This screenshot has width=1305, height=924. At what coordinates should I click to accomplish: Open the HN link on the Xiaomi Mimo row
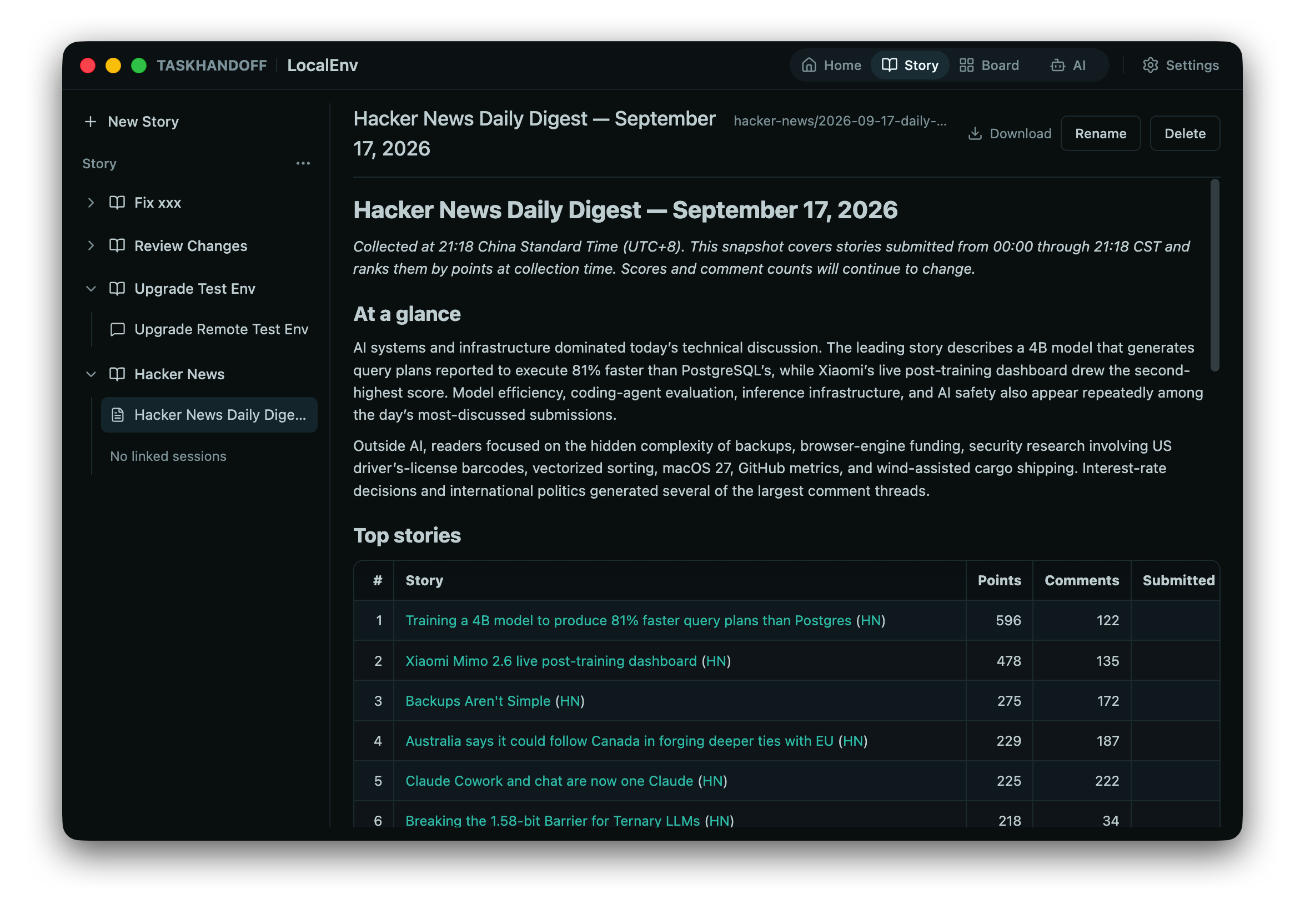[716, 661]
